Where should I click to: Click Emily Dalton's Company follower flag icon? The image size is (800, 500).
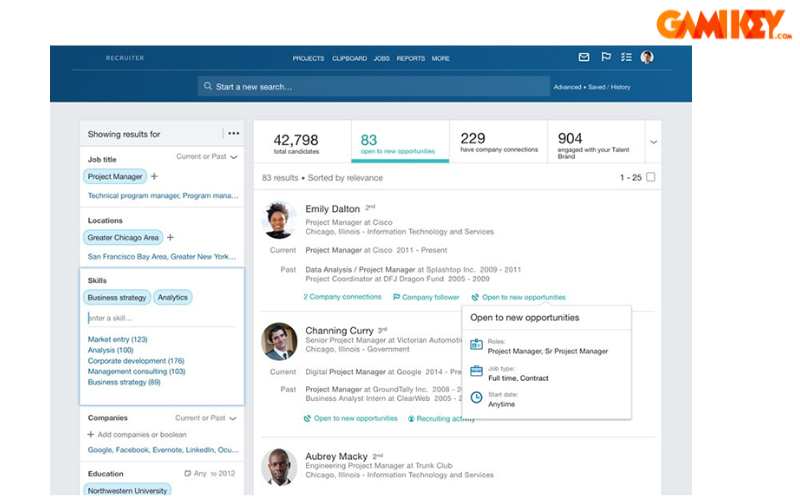point(396,297)
